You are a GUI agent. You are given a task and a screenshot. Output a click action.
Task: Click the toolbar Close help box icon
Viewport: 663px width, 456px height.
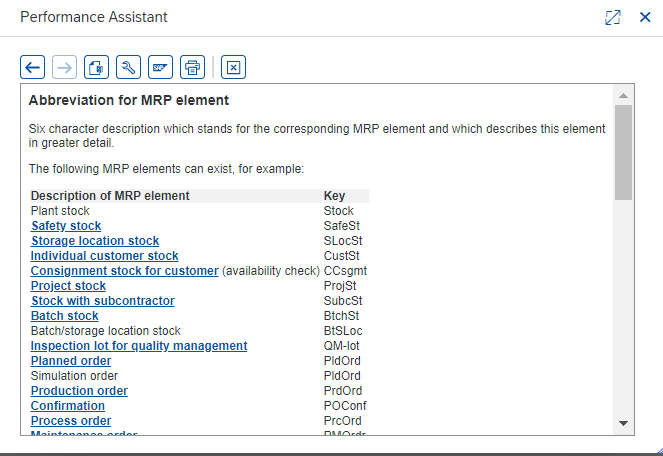[x=233, y=67]
